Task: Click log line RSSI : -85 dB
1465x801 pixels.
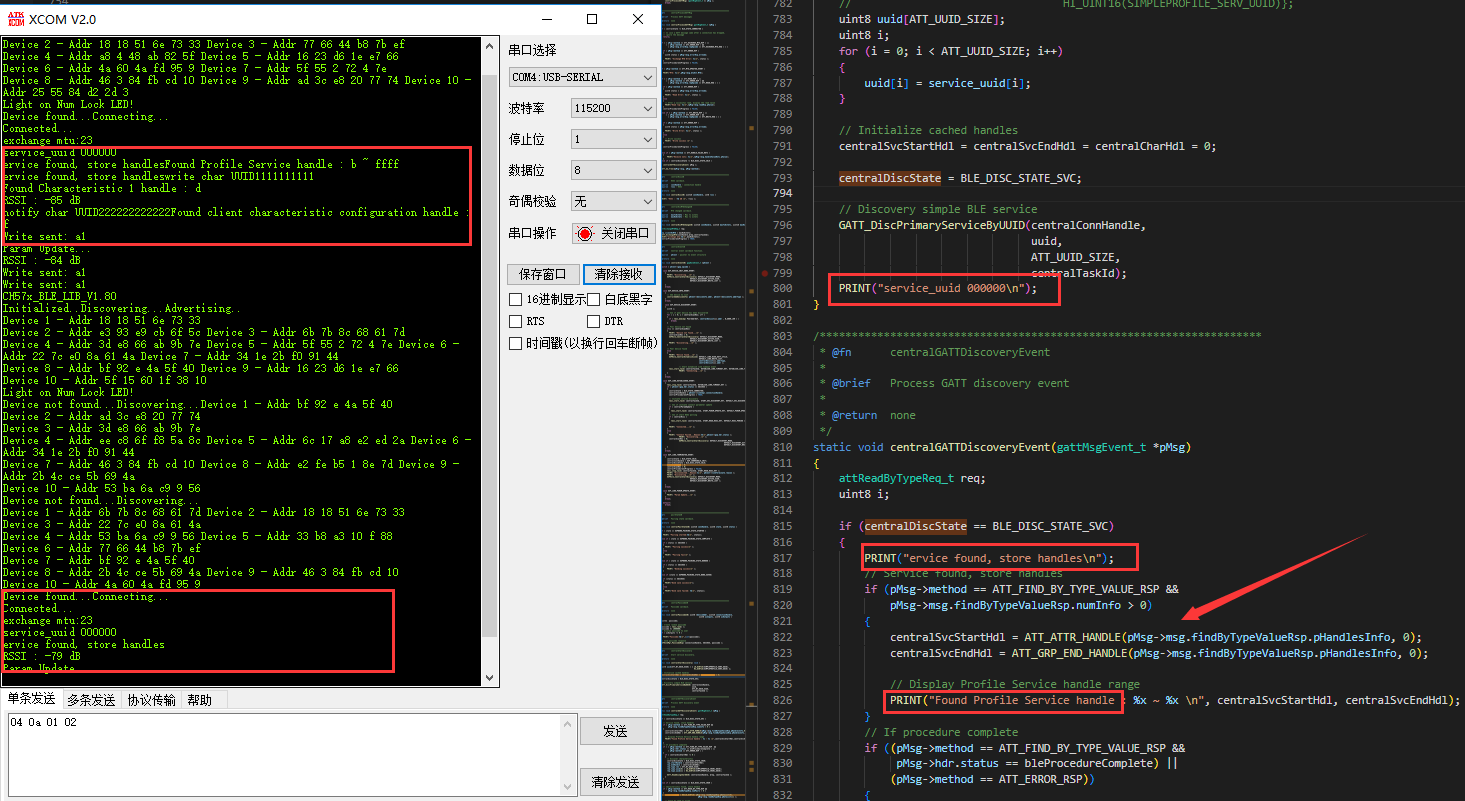Action: click(41, 200)
